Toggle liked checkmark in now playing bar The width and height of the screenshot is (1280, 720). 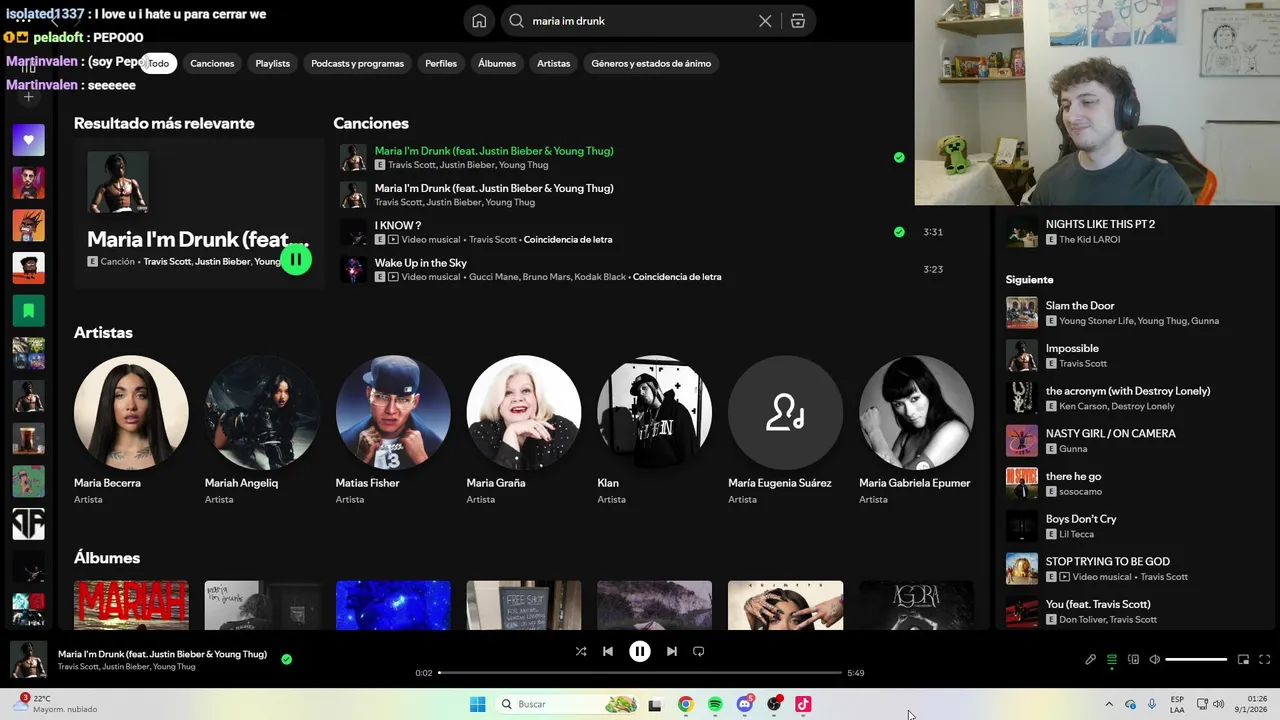coord(287,659)
